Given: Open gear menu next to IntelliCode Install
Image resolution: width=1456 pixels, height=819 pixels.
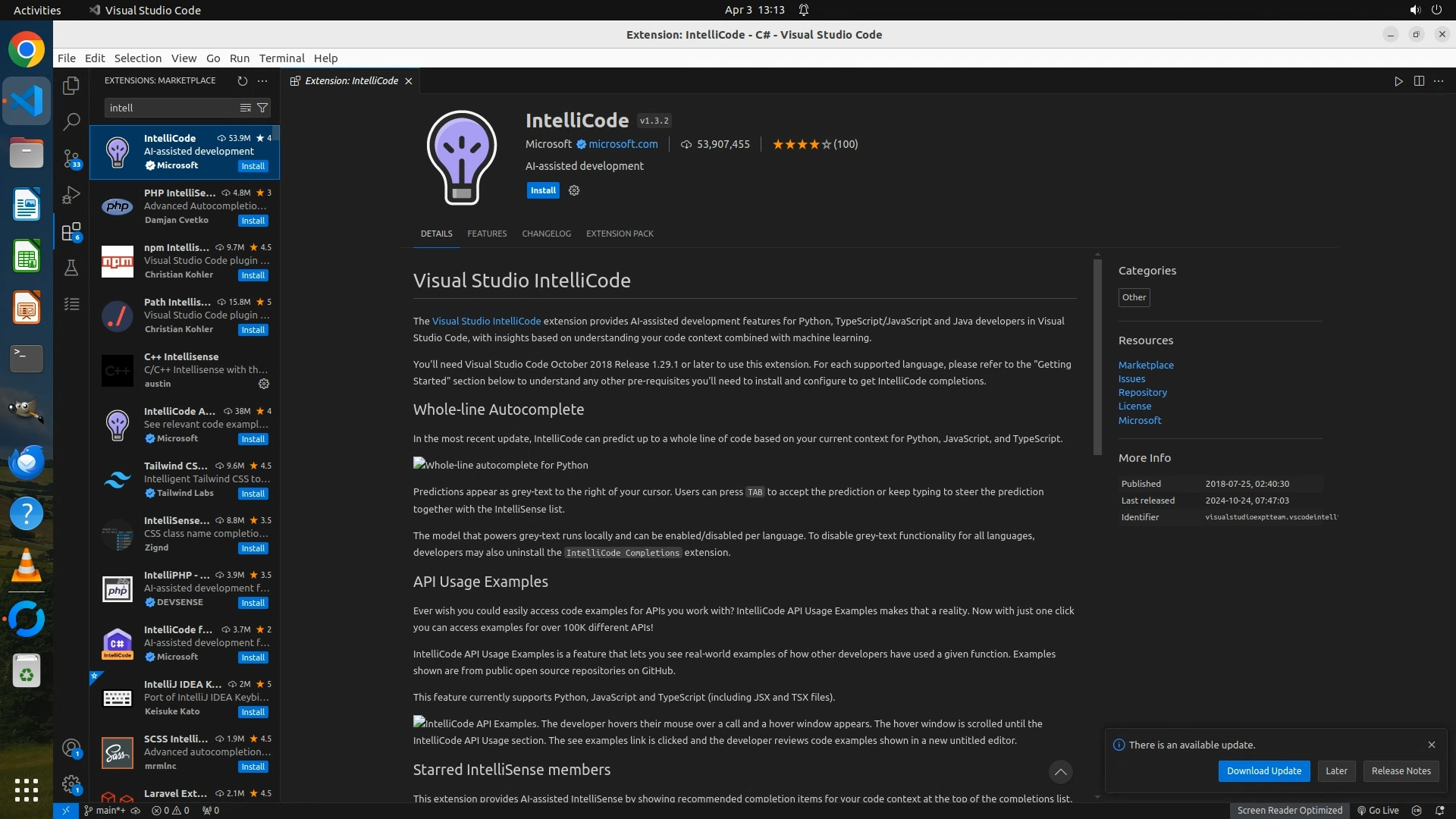Looking at the screenshot, I should [574, 190].
